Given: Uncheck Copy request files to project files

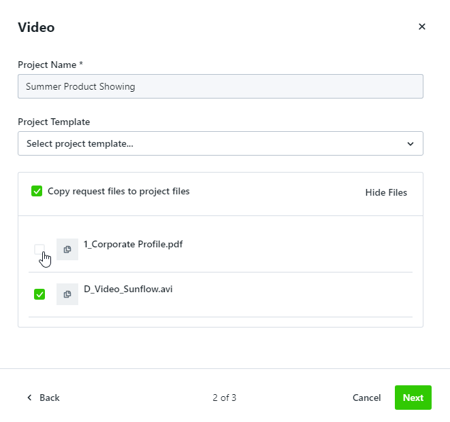Looking at the screenshot, I should 37,191.
